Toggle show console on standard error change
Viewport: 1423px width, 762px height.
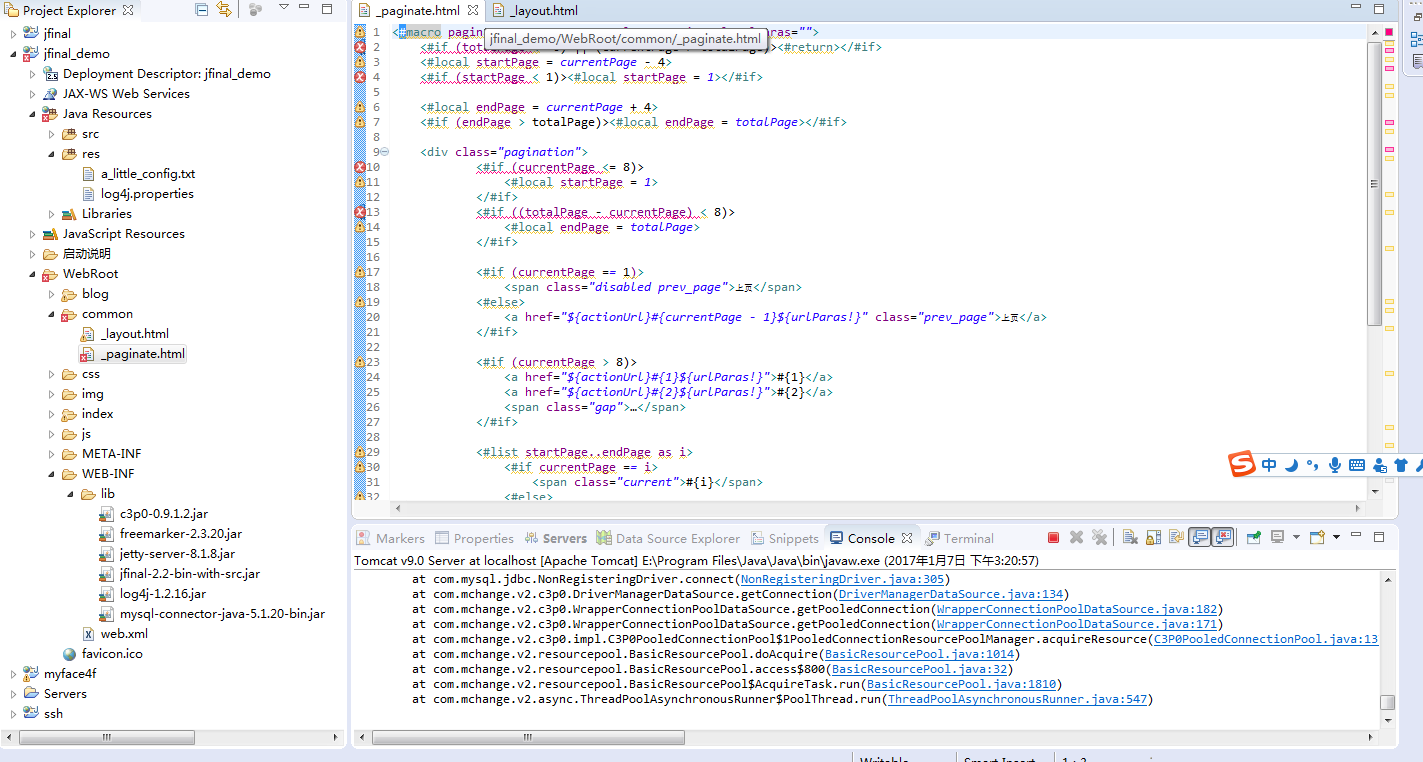1222,537
